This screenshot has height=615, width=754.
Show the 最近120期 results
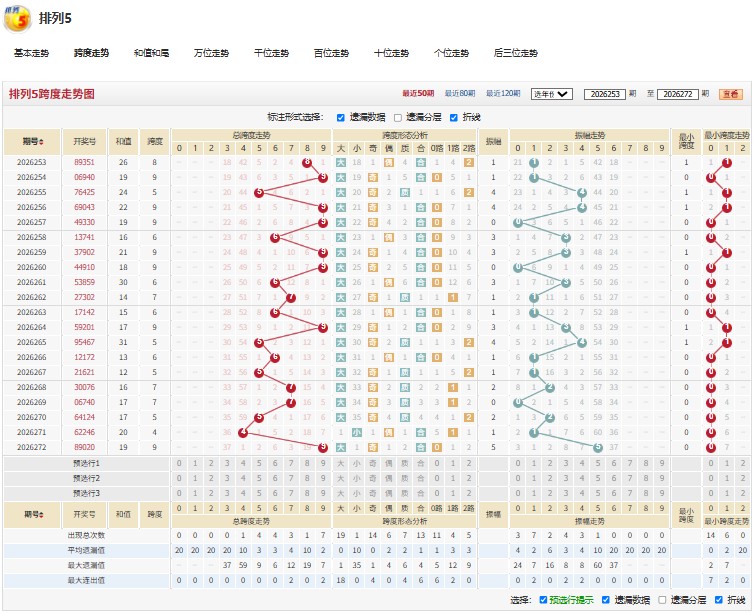(x=503, y=94)
